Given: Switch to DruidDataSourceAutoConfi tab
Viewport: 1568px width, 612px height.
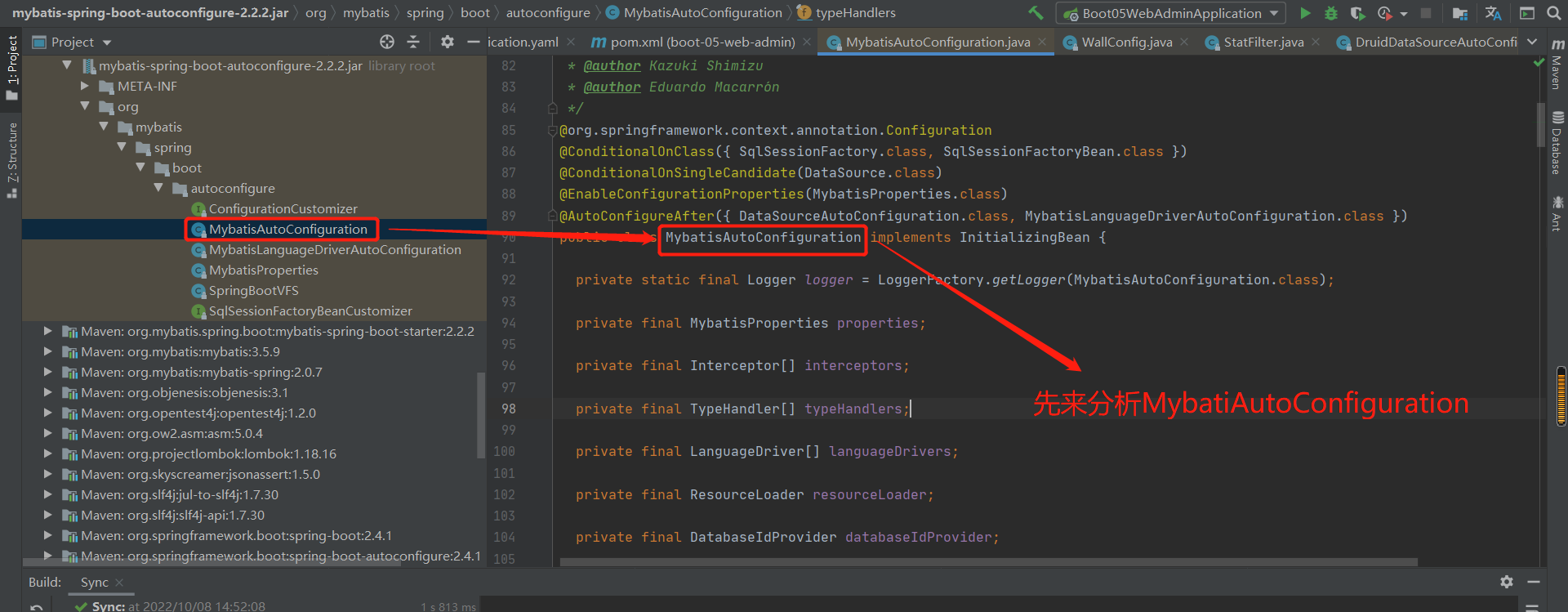Looking at the screenshot, I should coord(1426,42).
